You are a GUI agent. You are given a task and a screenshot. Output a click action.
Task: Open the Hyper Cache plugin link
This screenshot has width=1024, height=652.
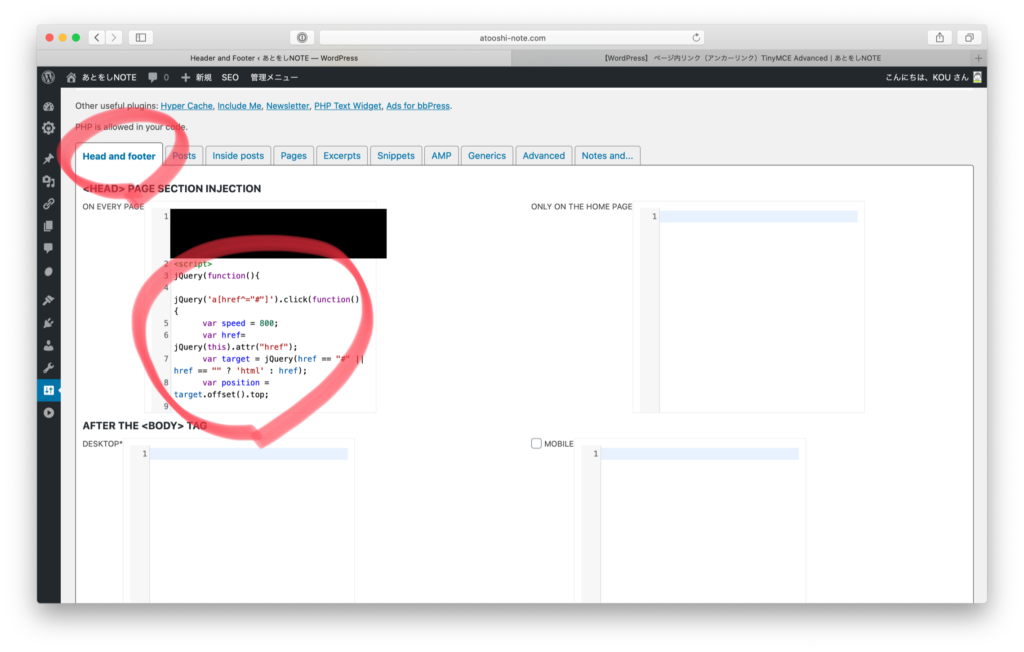[x=186, y=105]
